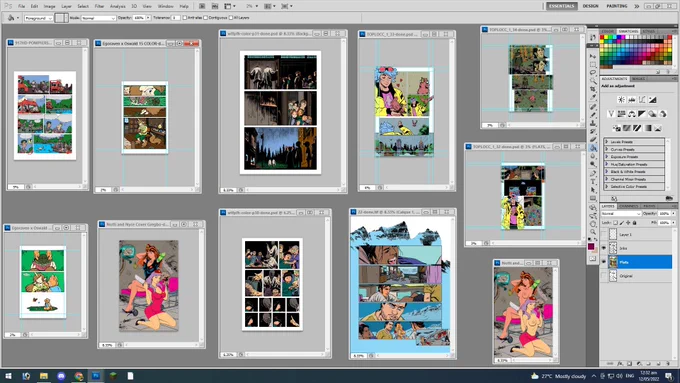Switch to the Painting workspace
This screenshot has height=383, width=680.
[x=617, y=6]
